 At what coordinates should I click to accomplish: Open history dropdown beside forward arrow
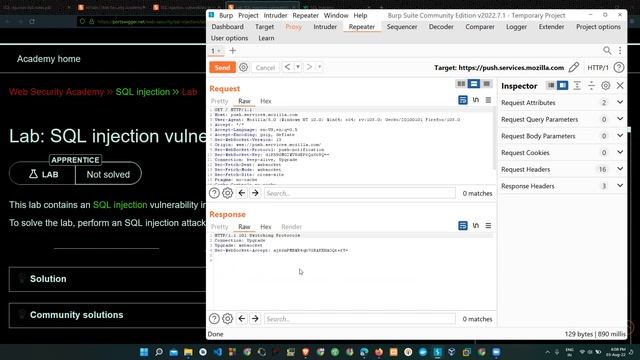320,67
